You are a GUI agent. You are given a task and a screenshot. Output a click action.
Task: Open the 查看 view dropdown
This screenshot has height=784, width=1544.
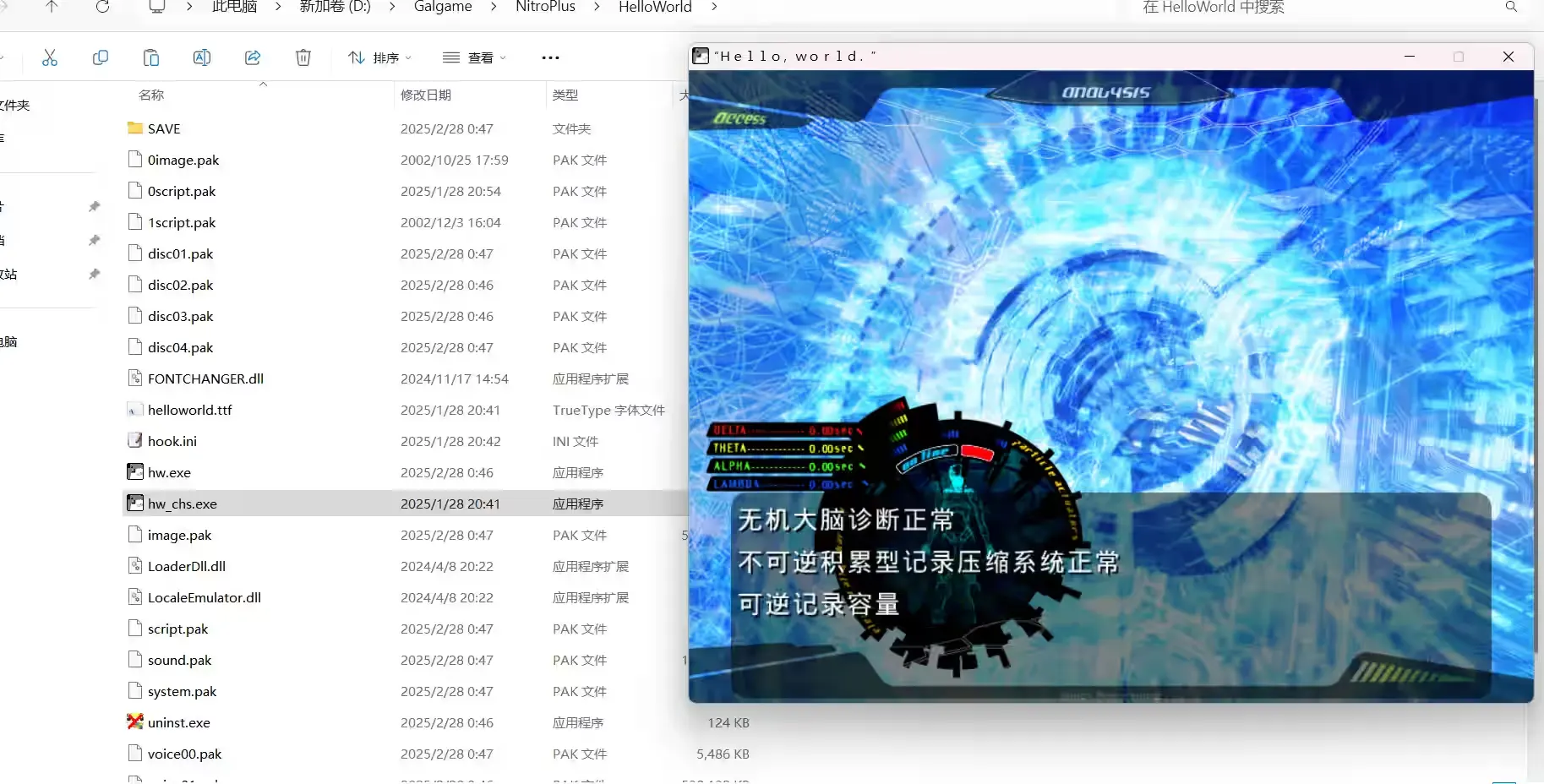474,57
